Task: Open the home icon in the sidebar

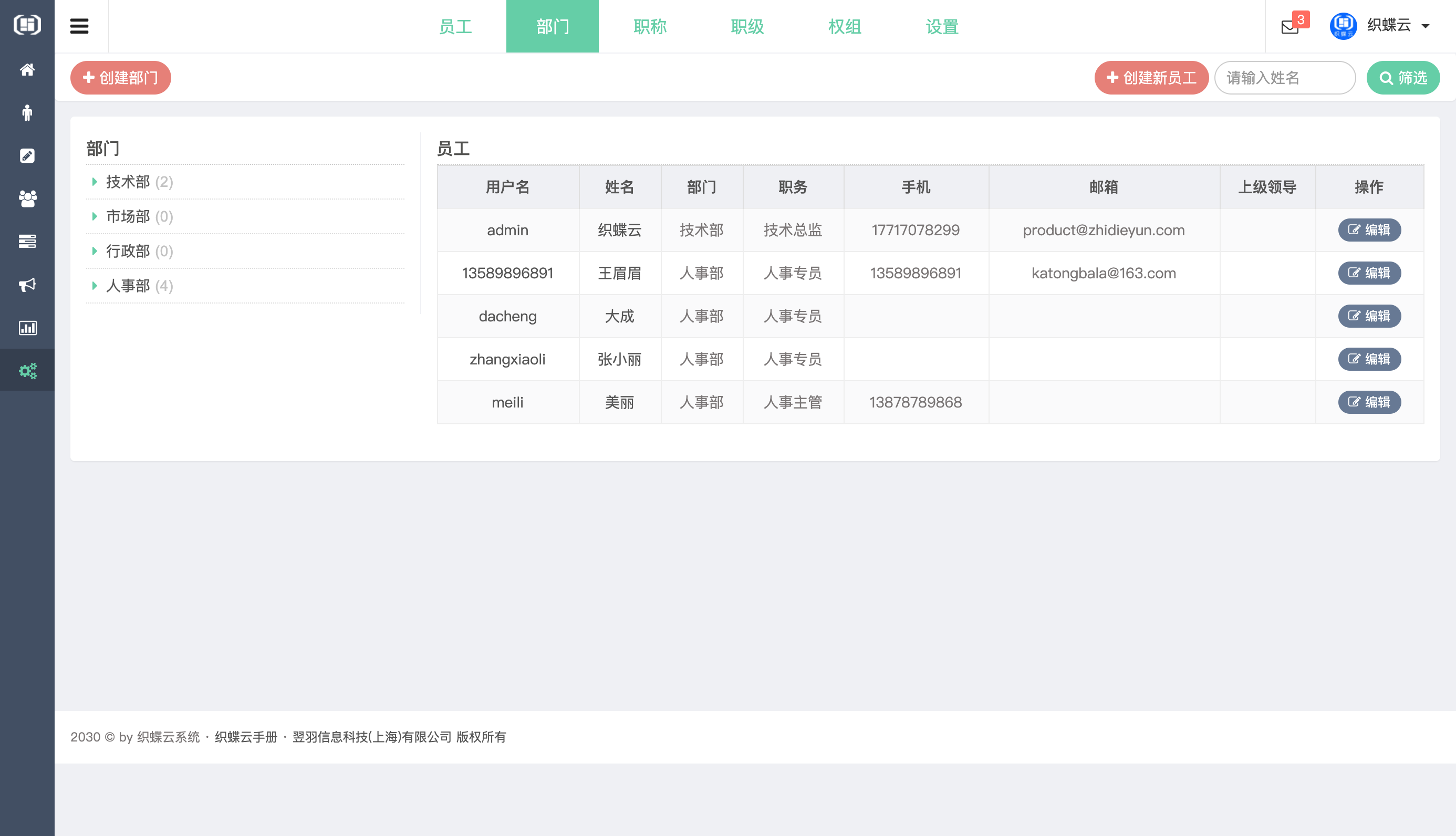Action: pyautogui.click(x=27, y=69)
